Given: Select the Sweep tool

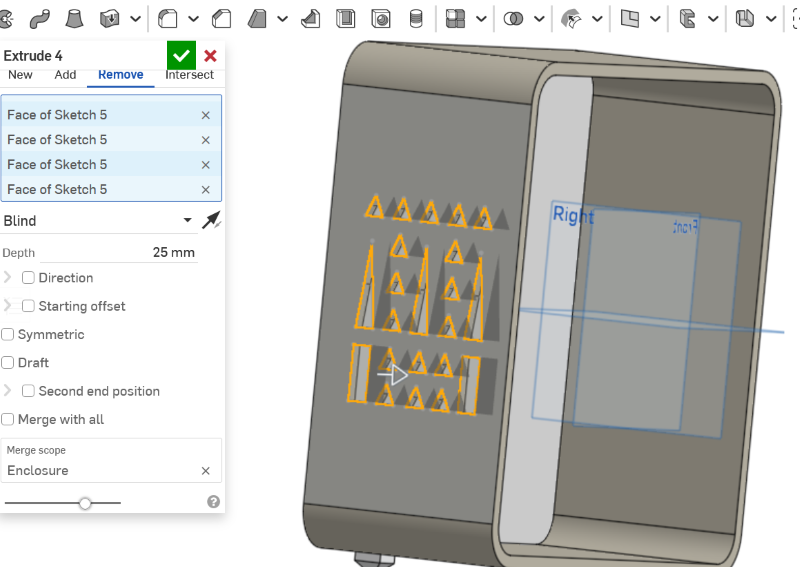Looking at the screenshot, I should point(40,19).
